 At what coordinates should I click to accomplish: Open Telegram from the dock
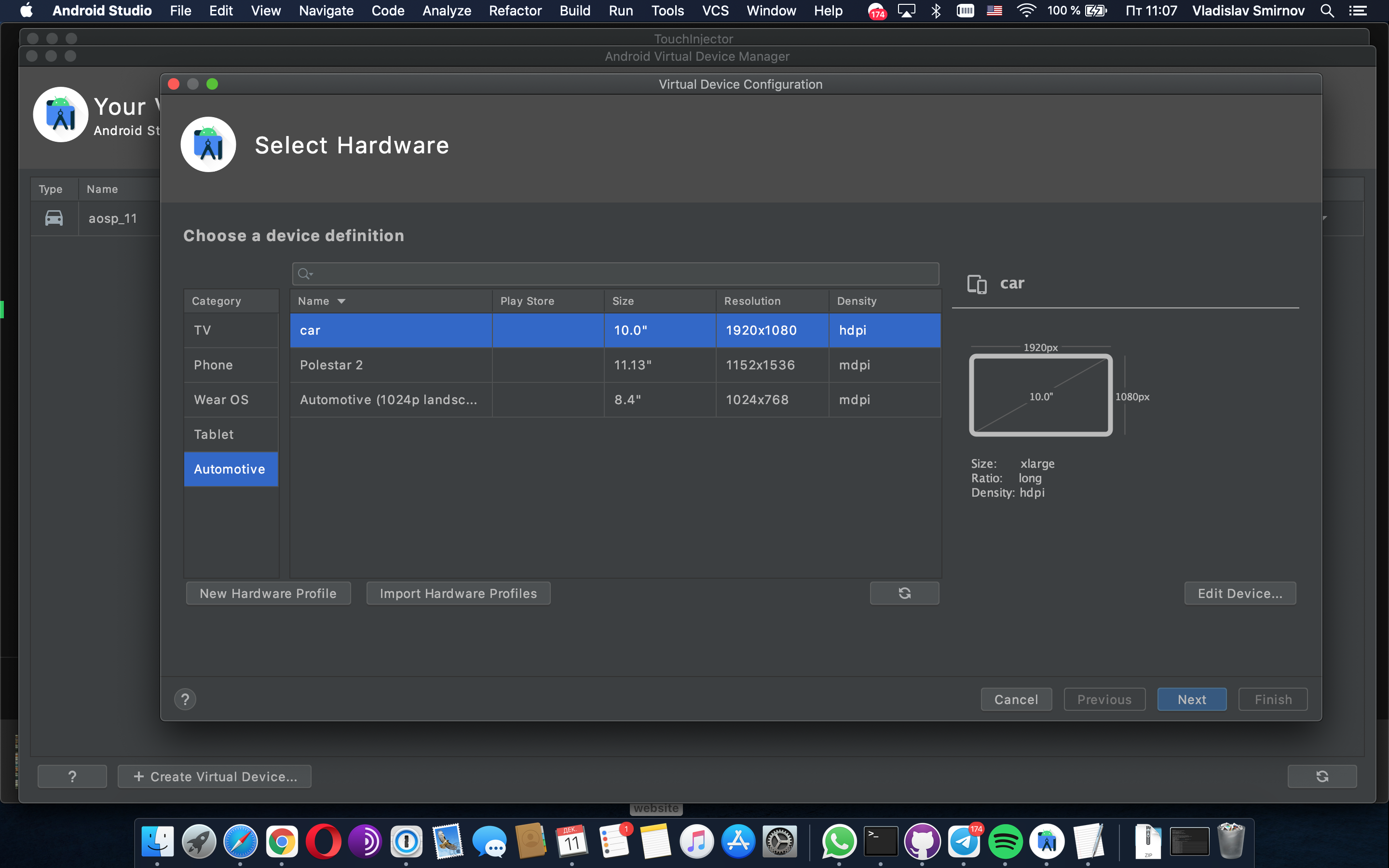click(964, 841)
